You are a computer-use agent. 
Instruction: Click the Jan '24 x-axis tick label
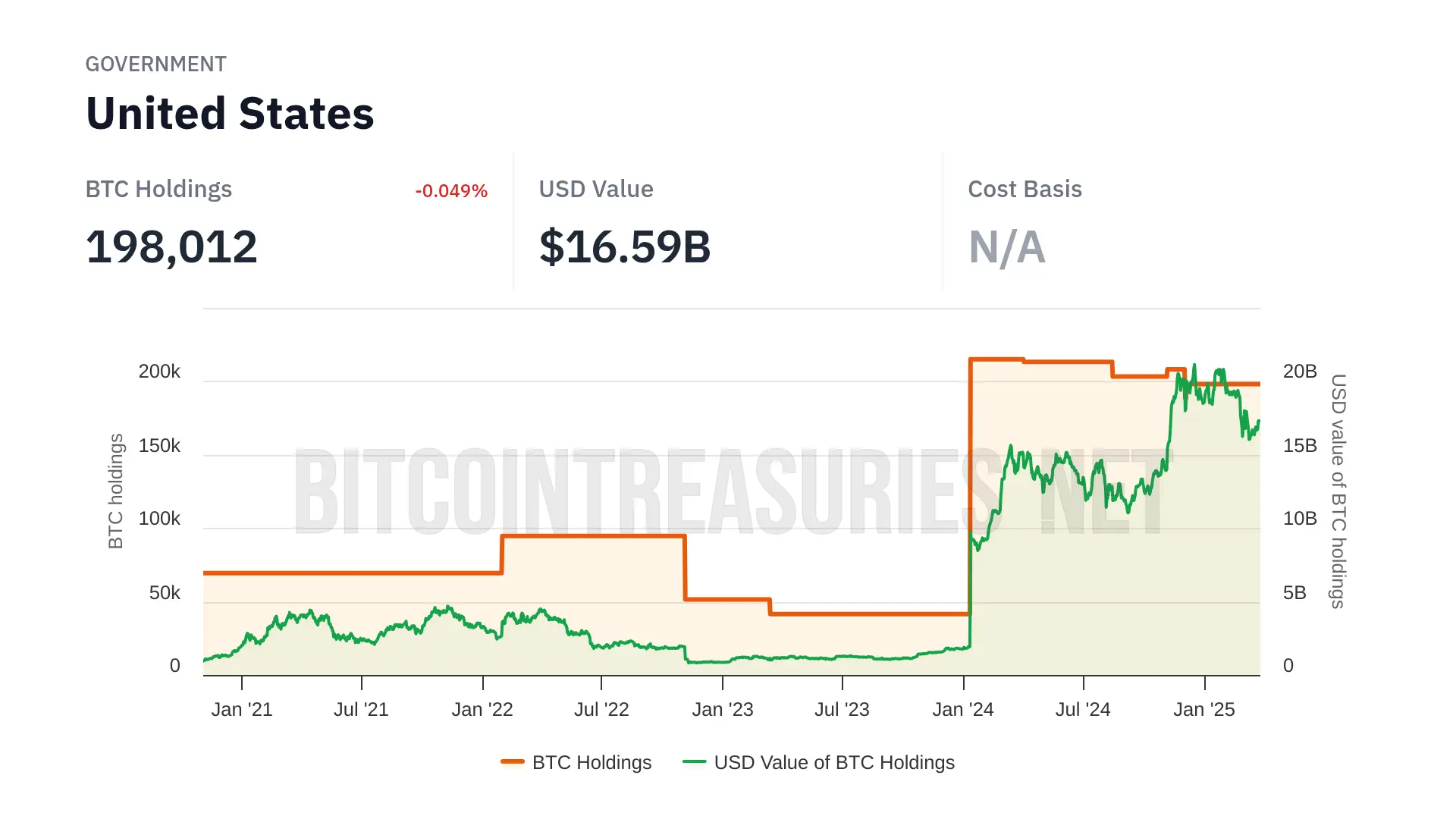(962, 710)
